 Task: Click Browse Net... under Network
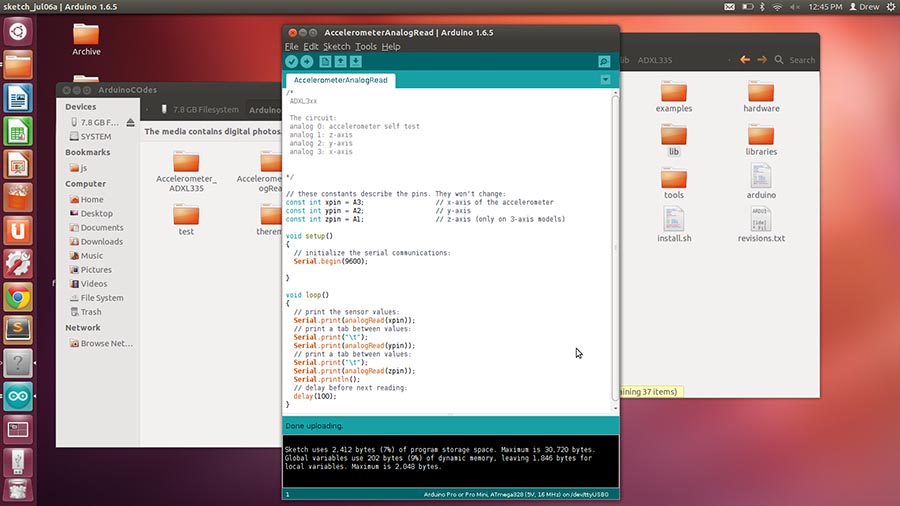click(101, 343)
